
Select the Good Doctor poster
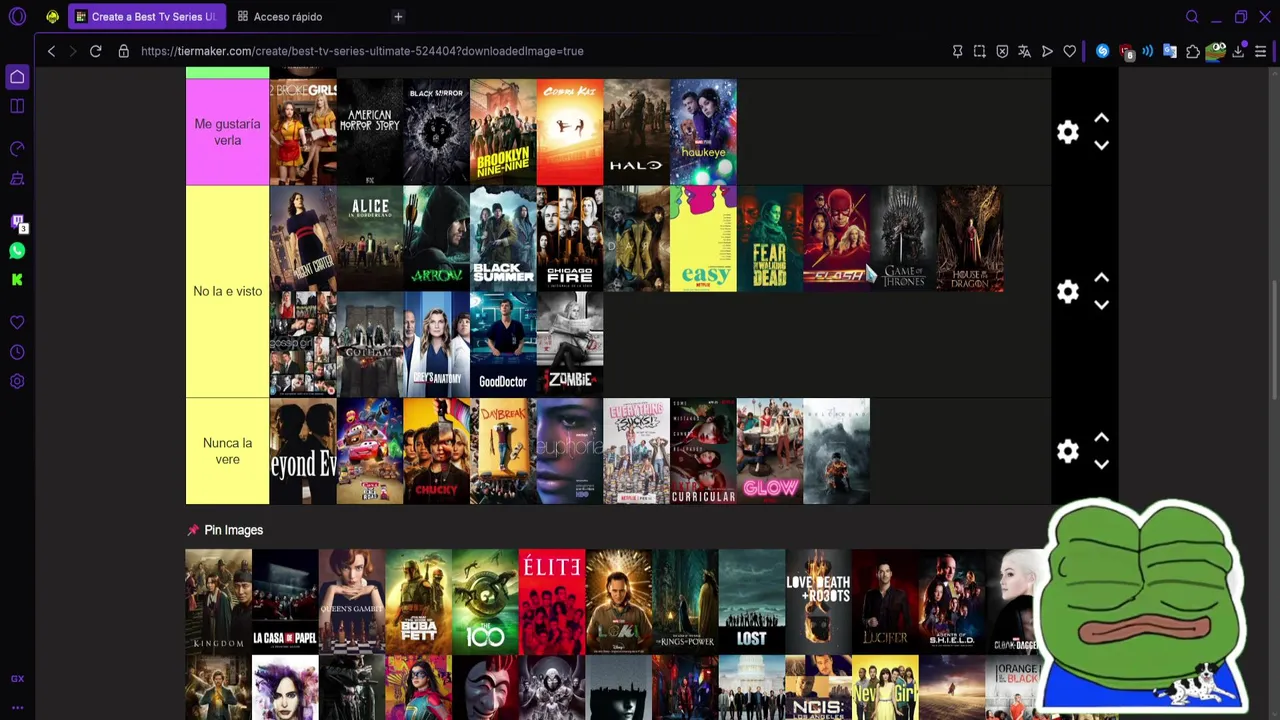tap(503, 344)
